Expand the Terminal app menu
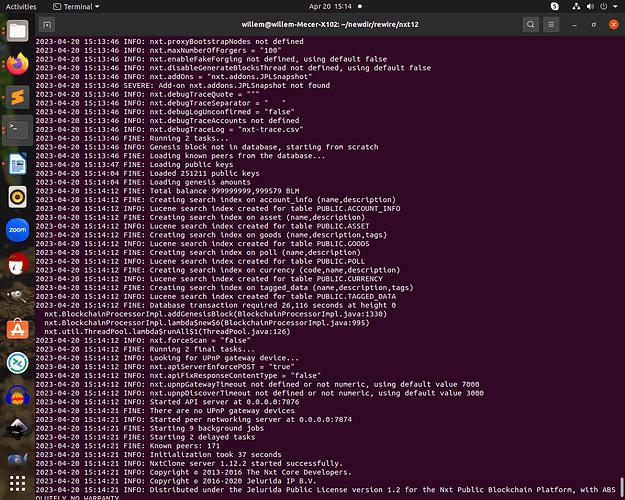Image resolution: width=625 pixels, height=500 pixels. click(76, 6)
